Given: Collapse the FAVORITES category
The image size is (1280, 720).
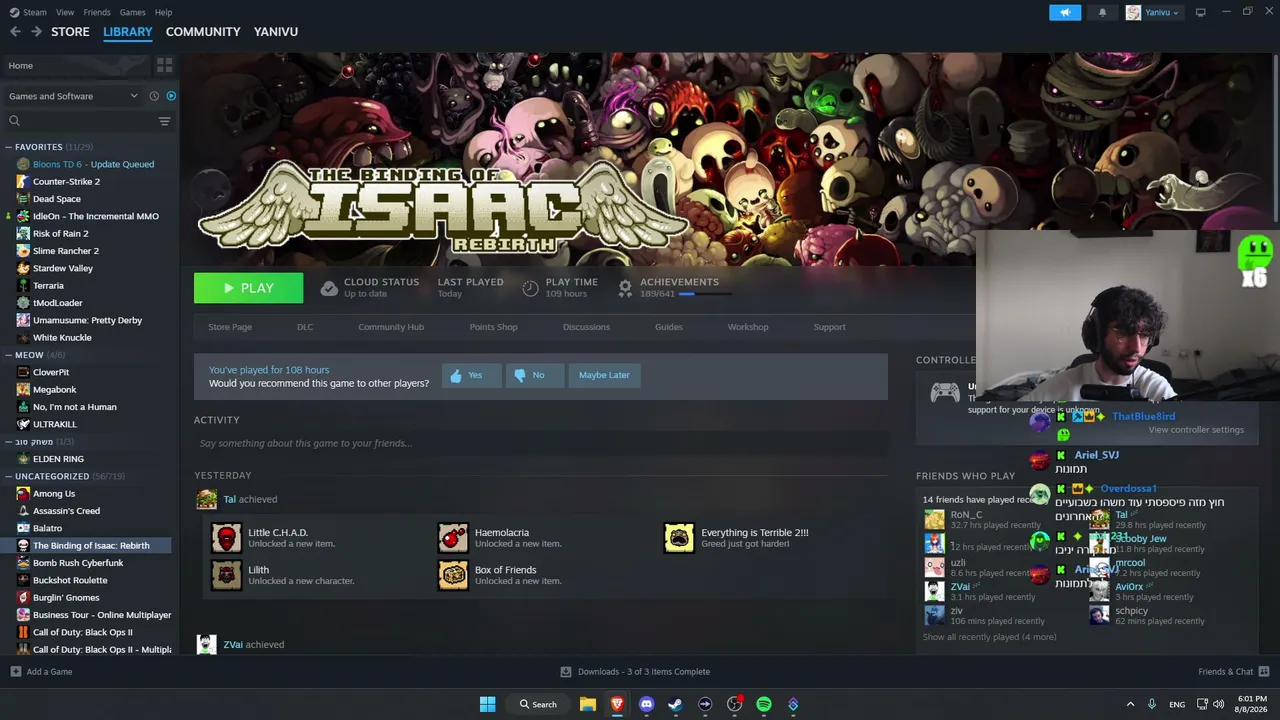Looking at the screenshot, I should (x=9, y=147).
